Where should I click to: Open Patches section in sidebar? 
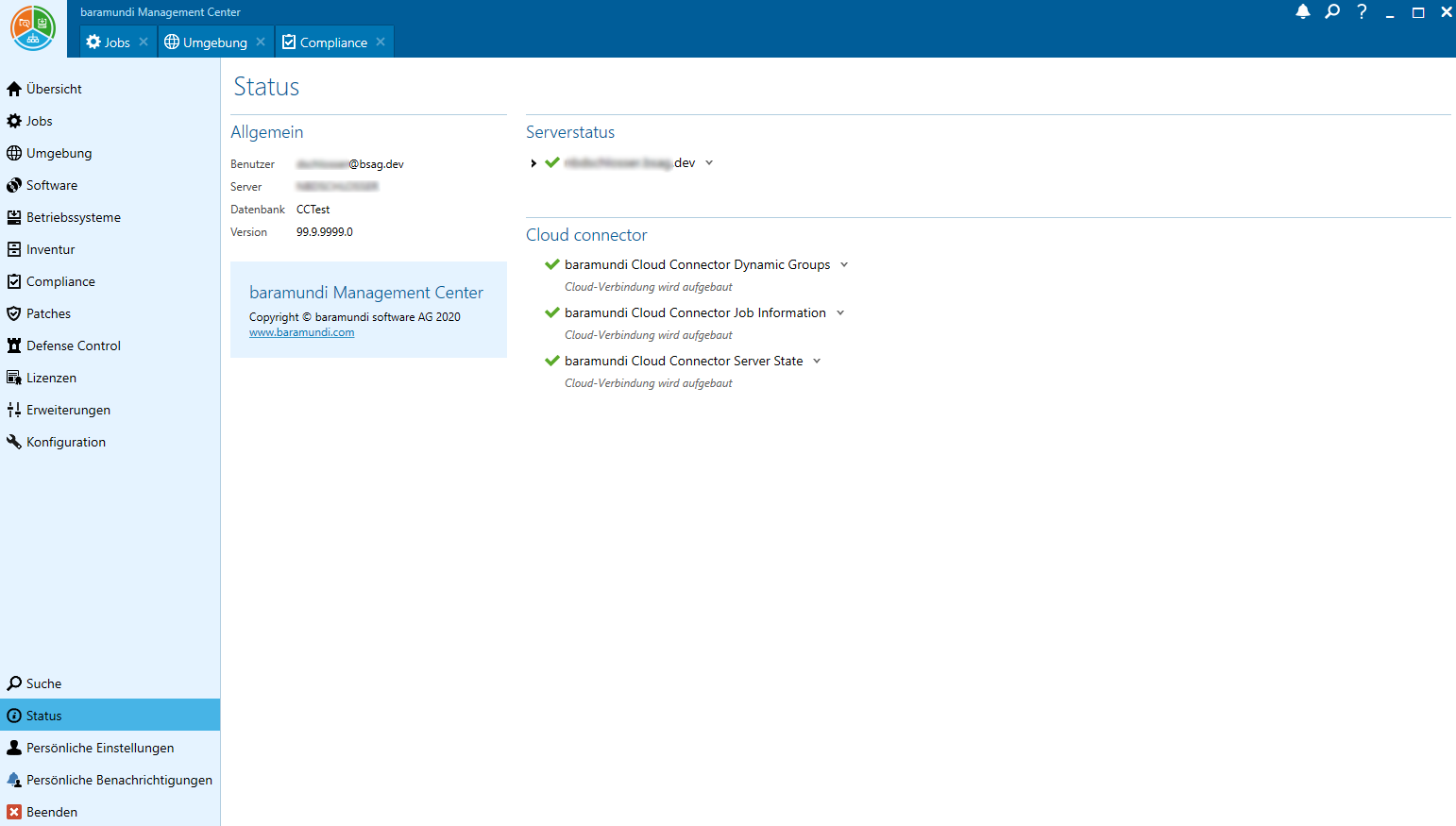(x=48, y=313)
